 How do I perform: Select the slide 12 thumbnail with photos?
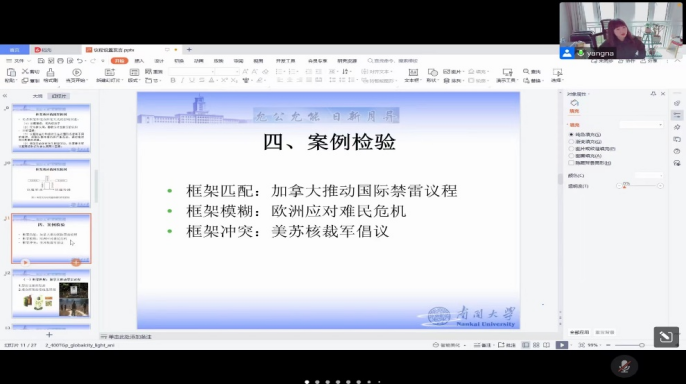pyautogui.click(x=51, y=294)
